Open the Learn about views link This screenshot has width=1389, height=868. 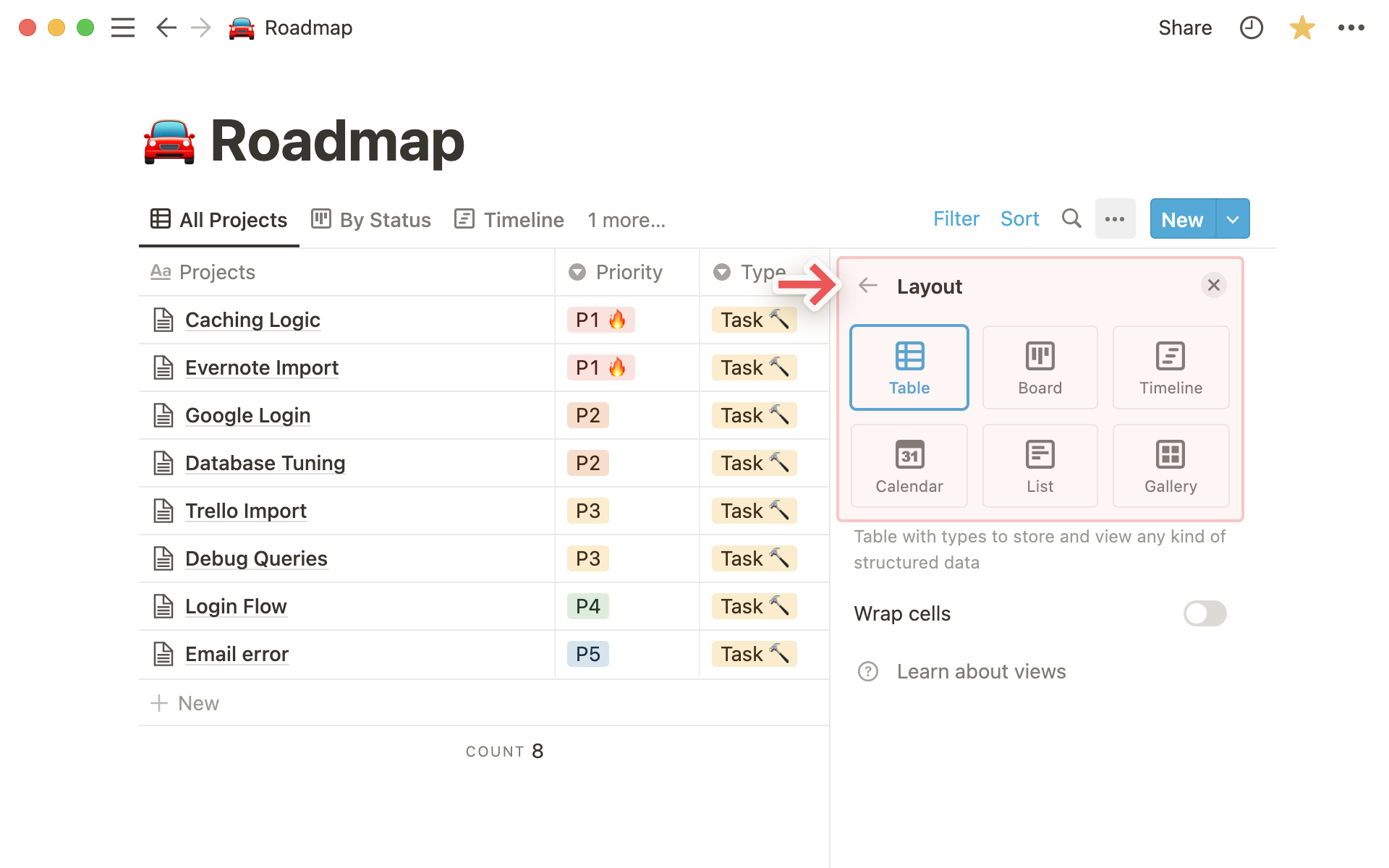pyautogui.click(x=980, y=671)
